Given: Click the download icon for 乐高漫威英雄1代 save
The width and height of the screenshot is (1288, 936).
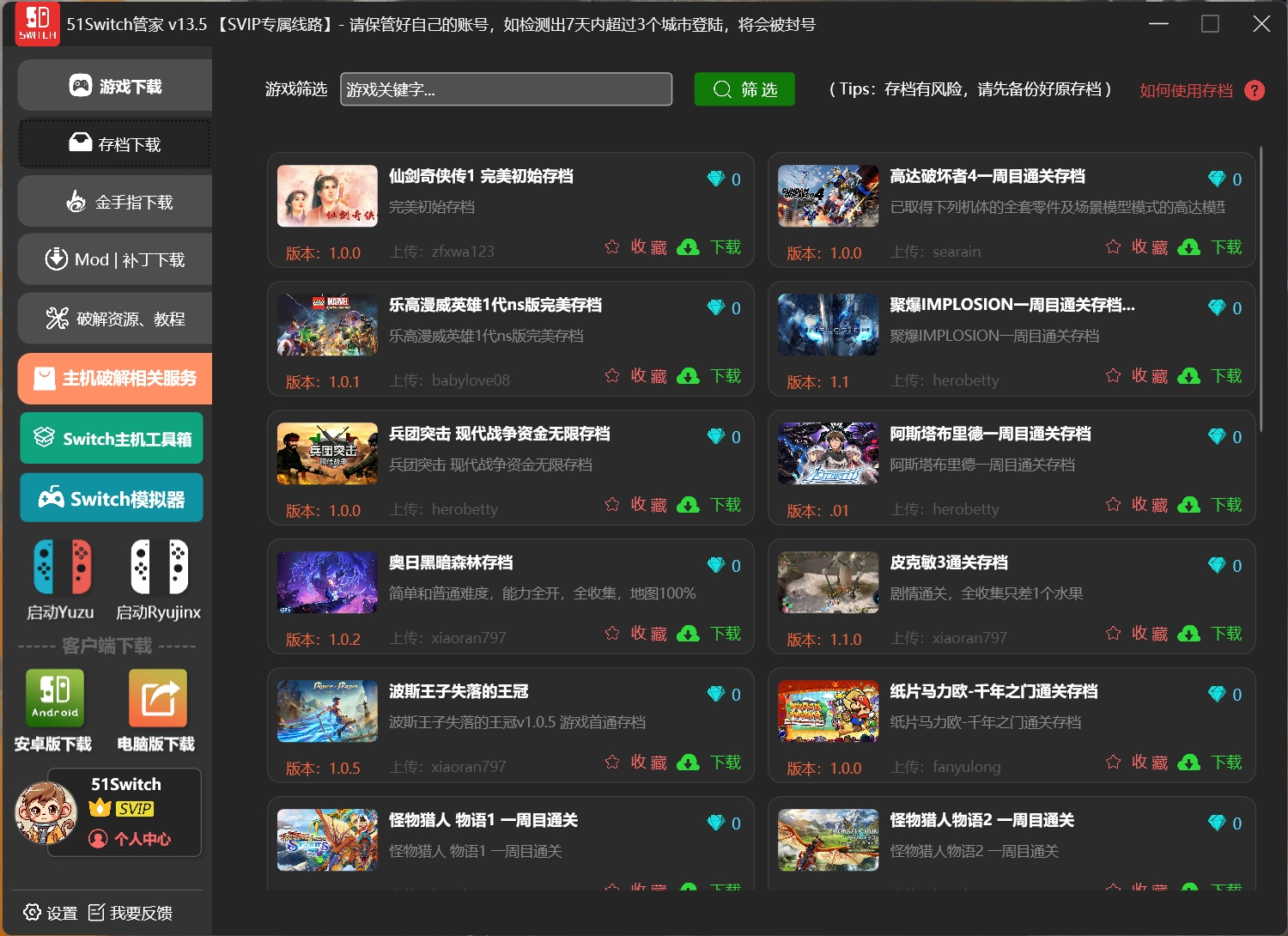Looking at the screenshot, I should tap(688, 376).
